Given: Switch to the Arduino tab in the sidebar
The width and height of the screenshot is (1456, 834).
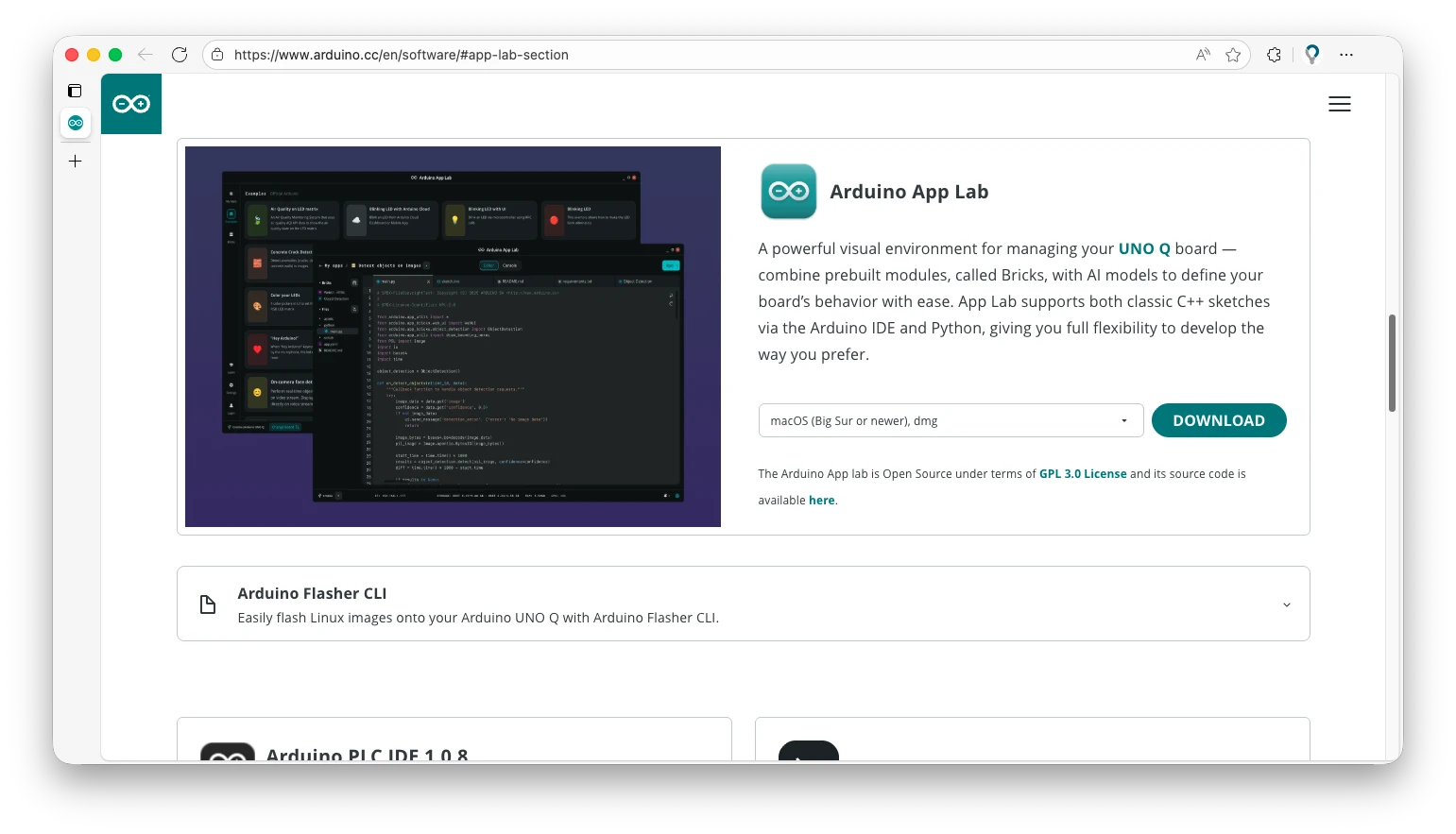Looking at the screenshot, I should (x=76, y=122).
